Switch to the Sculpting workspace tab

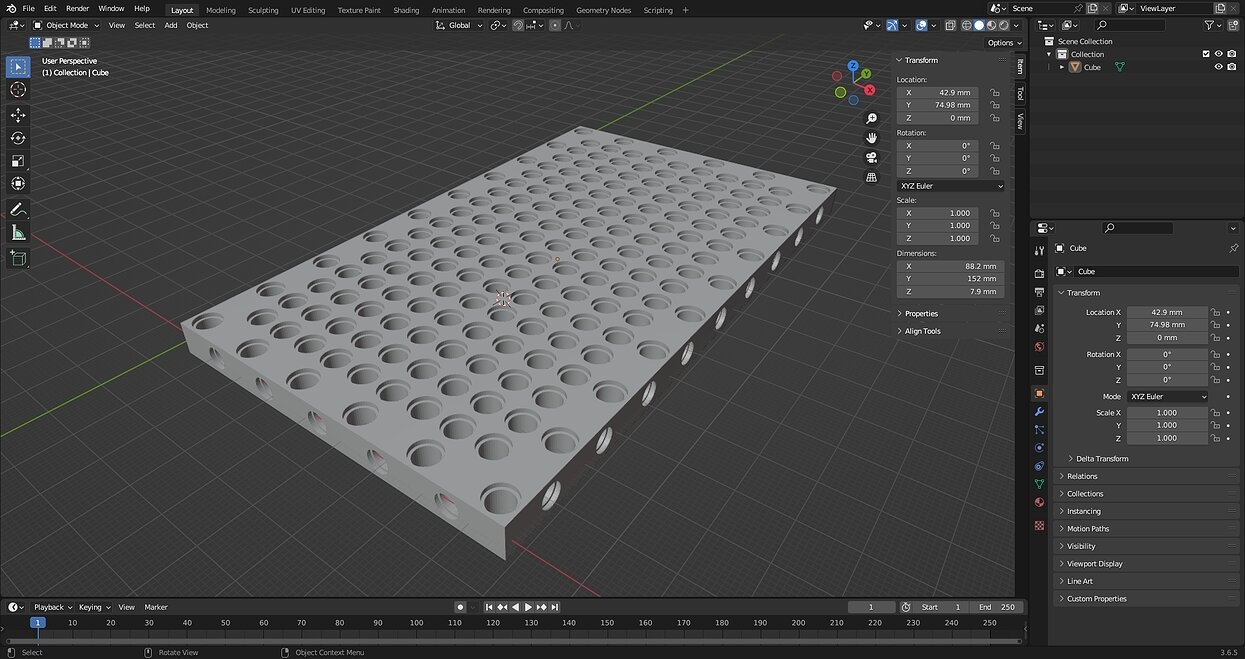tap(263, 10)
